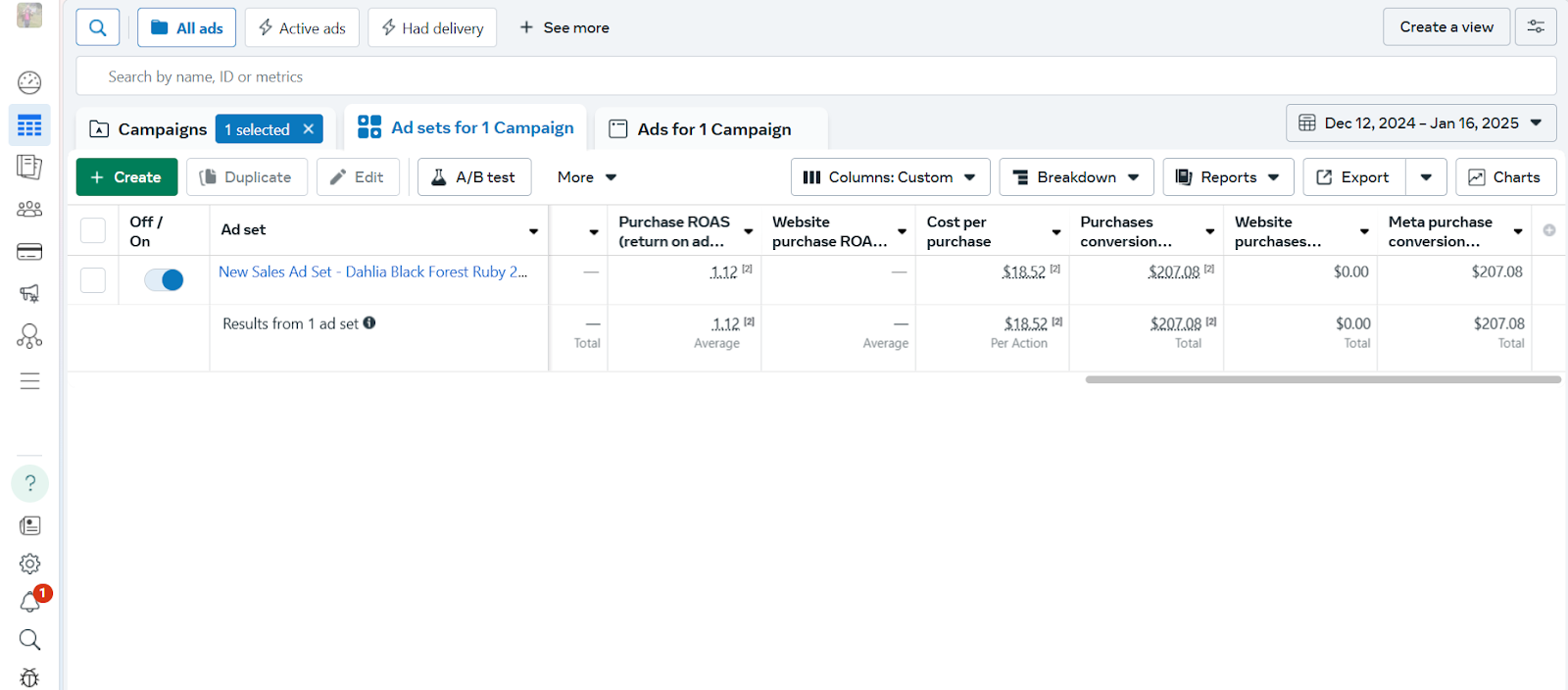Click the account avatar at top left
This screenshot has width=1568, height=690.
29,15
